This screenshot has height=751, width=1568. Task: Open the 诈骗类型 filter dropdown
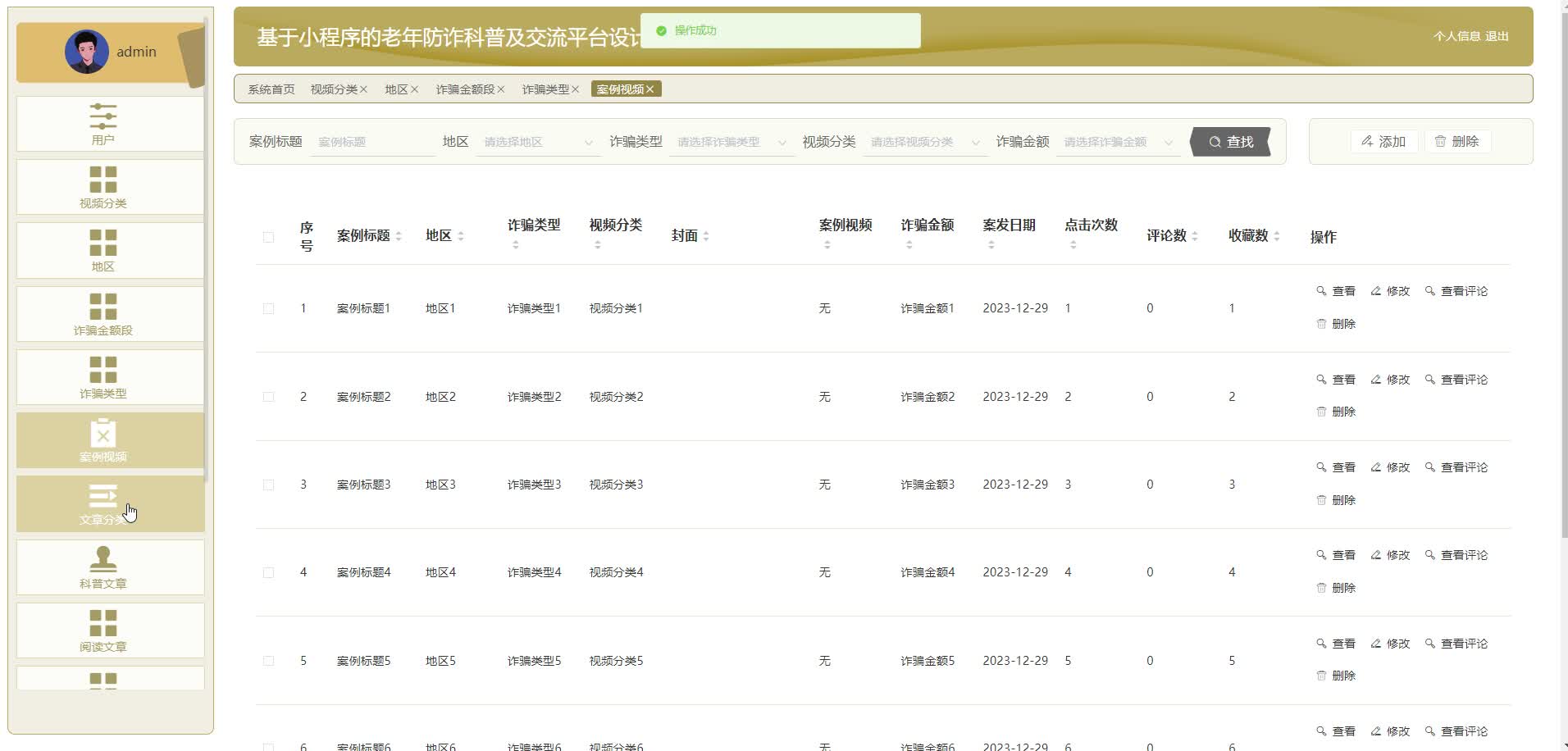tap(732, 142)
